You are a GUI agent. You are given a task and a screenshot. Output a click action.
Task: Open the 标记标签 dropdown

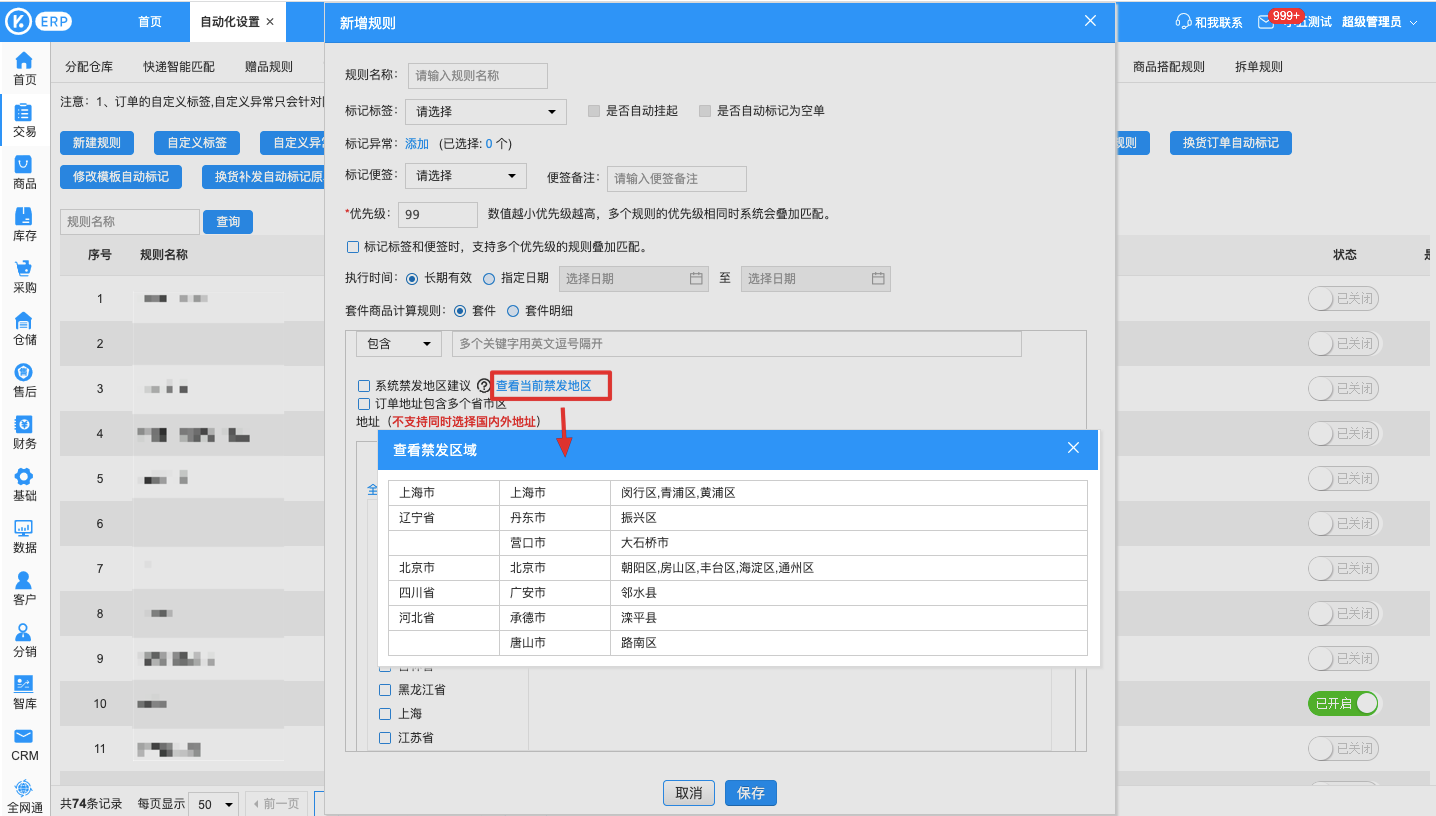[486, 112]
